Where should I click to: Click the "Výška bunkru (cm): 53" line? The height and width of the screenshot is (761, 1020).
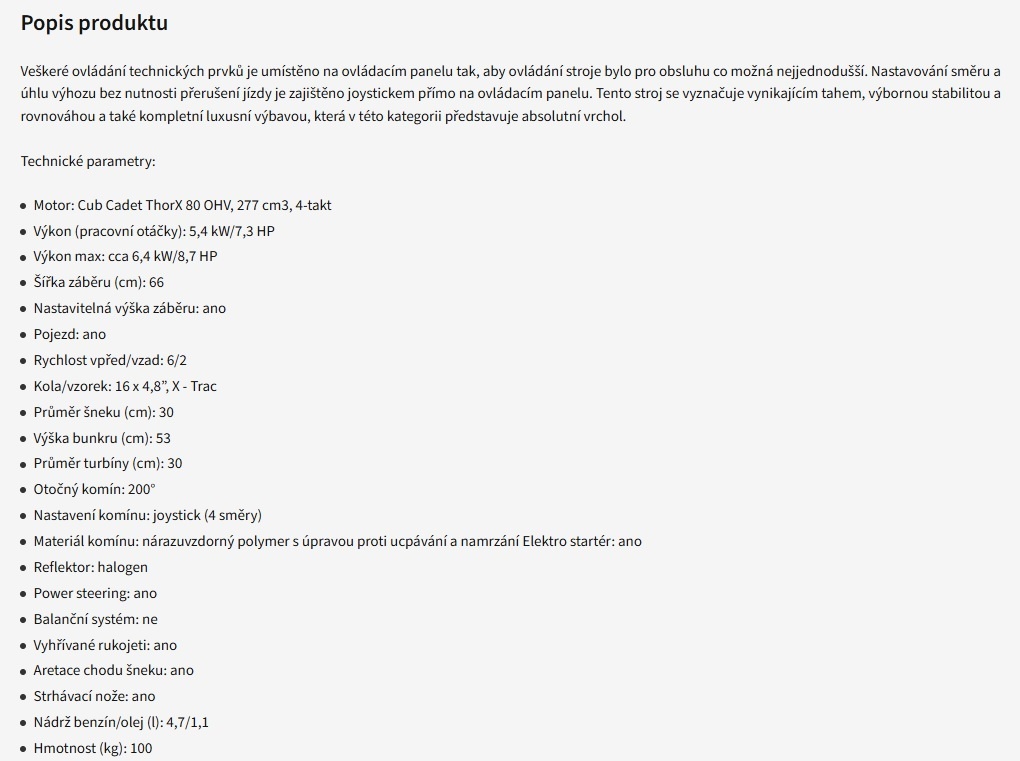[x=101, y=438]
